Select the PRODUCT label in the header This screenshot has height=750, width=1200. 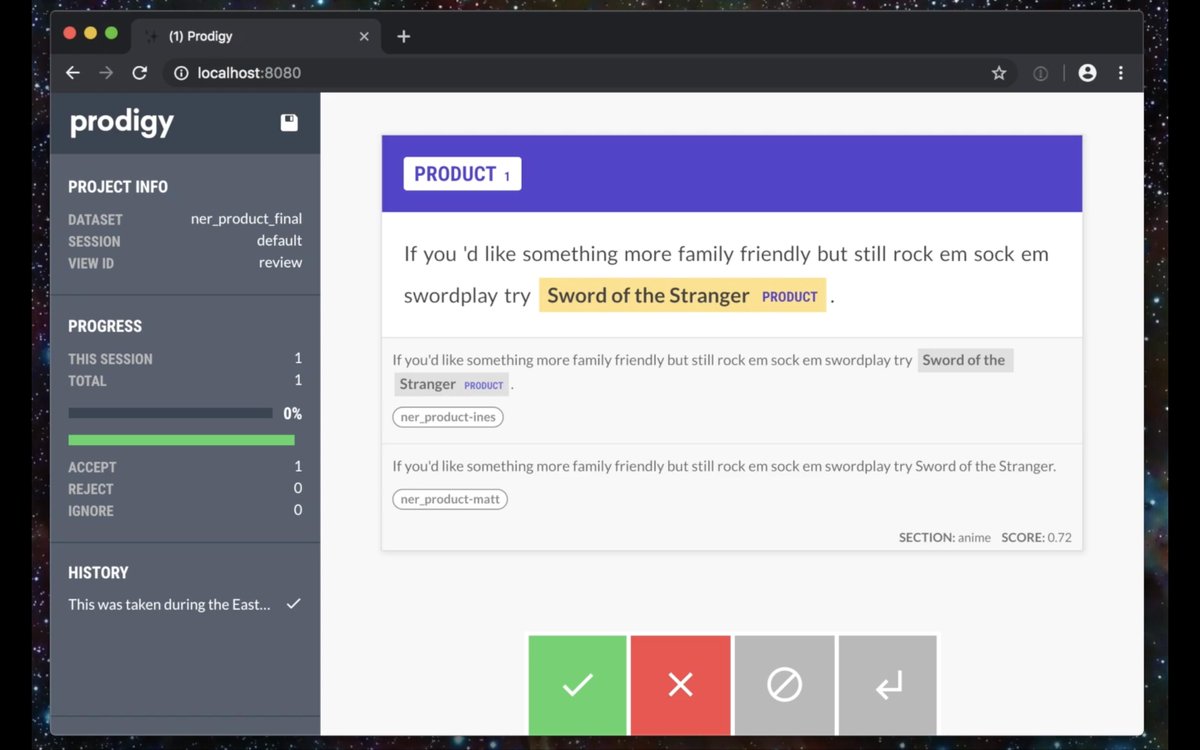coord(462,174)
